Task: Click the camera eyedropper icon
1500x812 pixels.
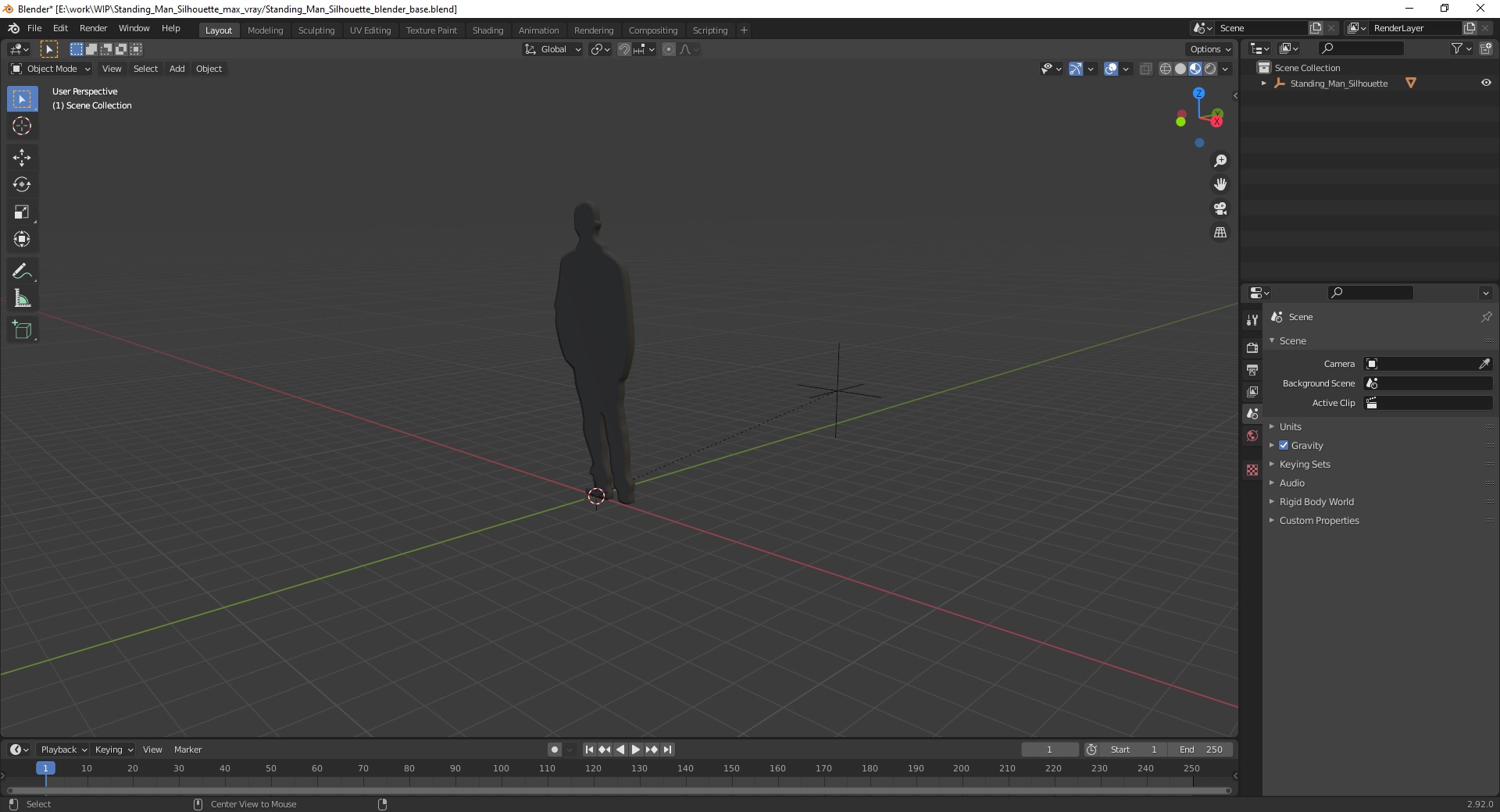Action: [x=1484, y=364]
